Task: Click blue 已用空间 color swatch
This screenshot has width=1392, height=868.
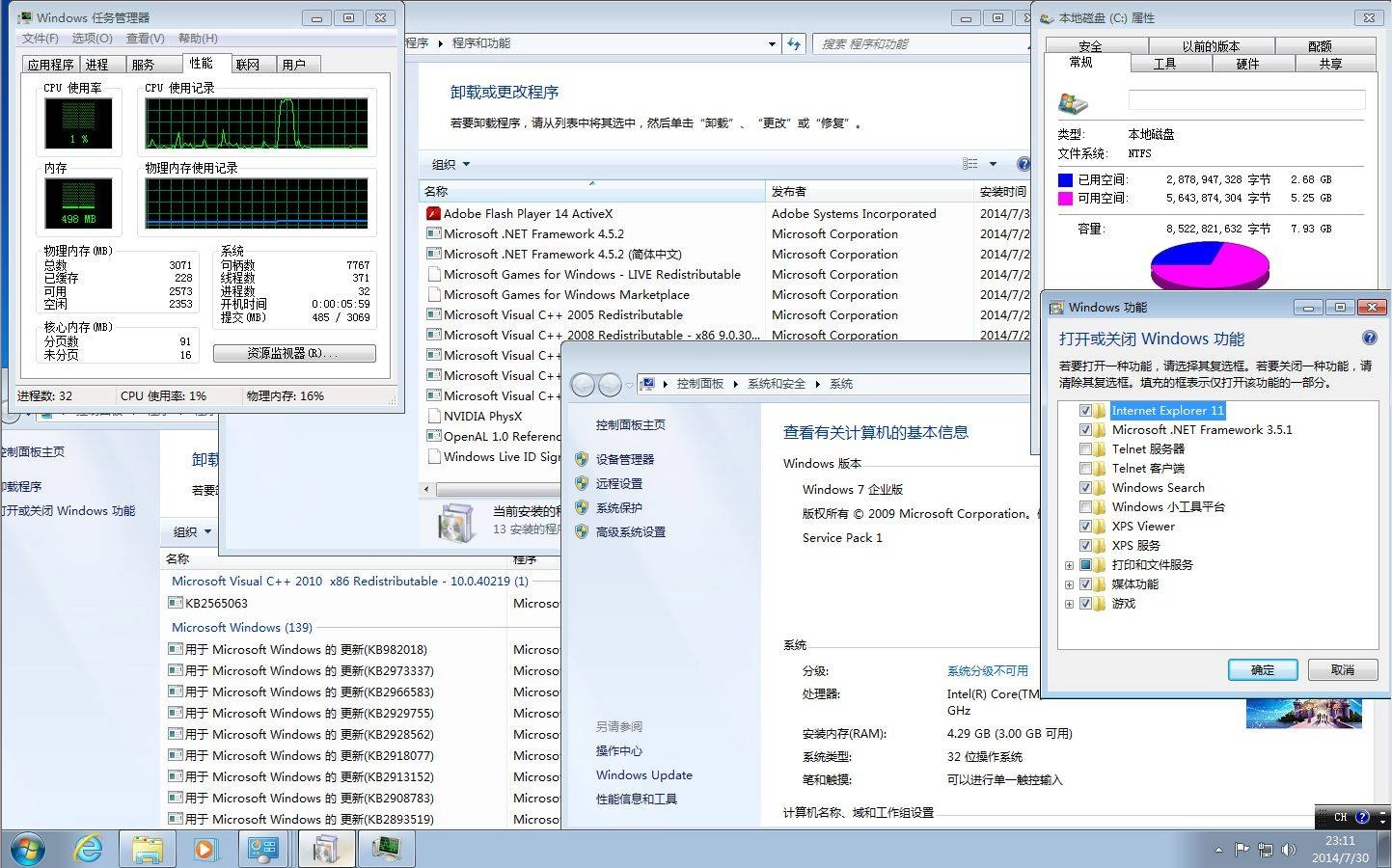Action: point(1065,179)
